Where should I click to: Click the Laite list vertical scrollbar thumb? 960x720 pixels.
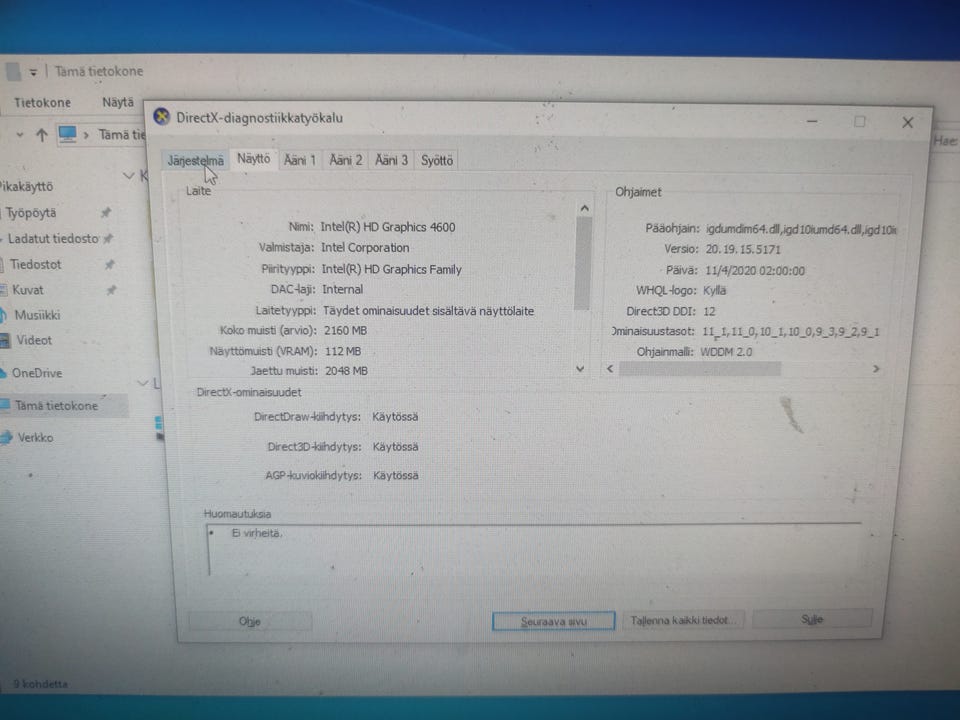tap(583, 263)
